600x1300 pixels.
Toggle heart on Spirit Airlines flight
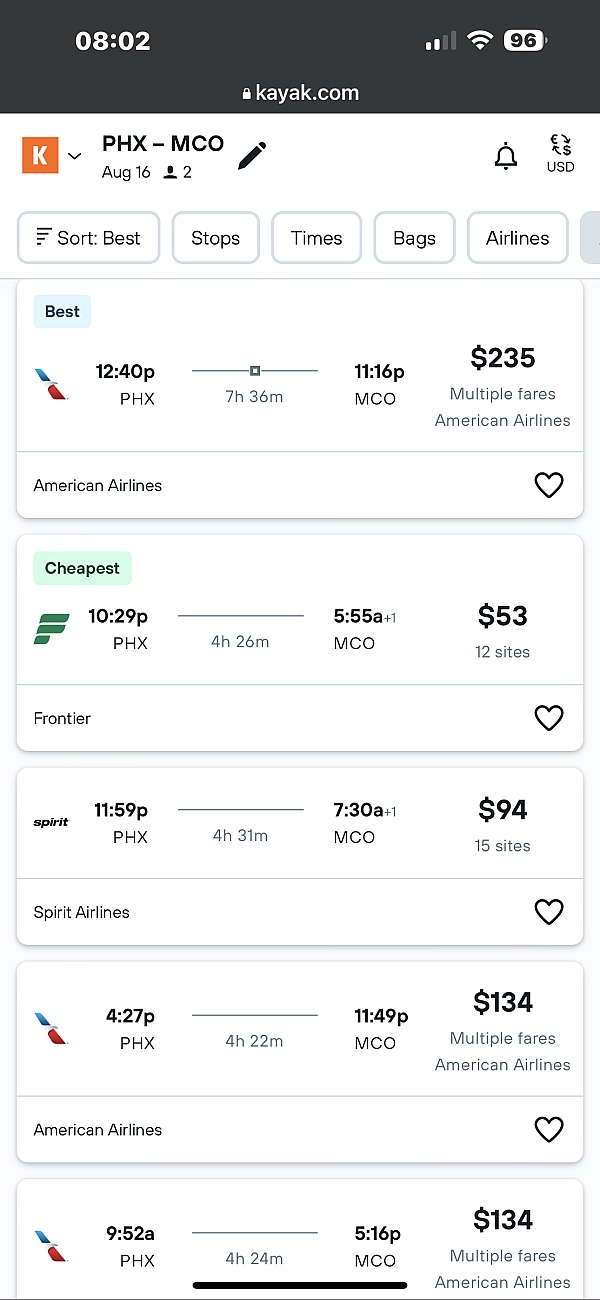(548, 912)
